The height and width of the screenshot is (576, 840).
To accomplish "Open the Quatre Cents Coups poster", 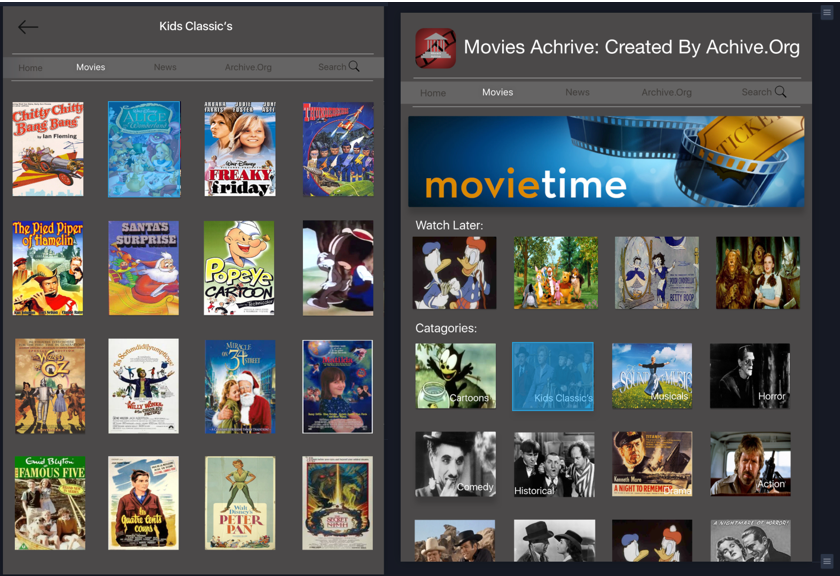I will click(x=144, y=503).
